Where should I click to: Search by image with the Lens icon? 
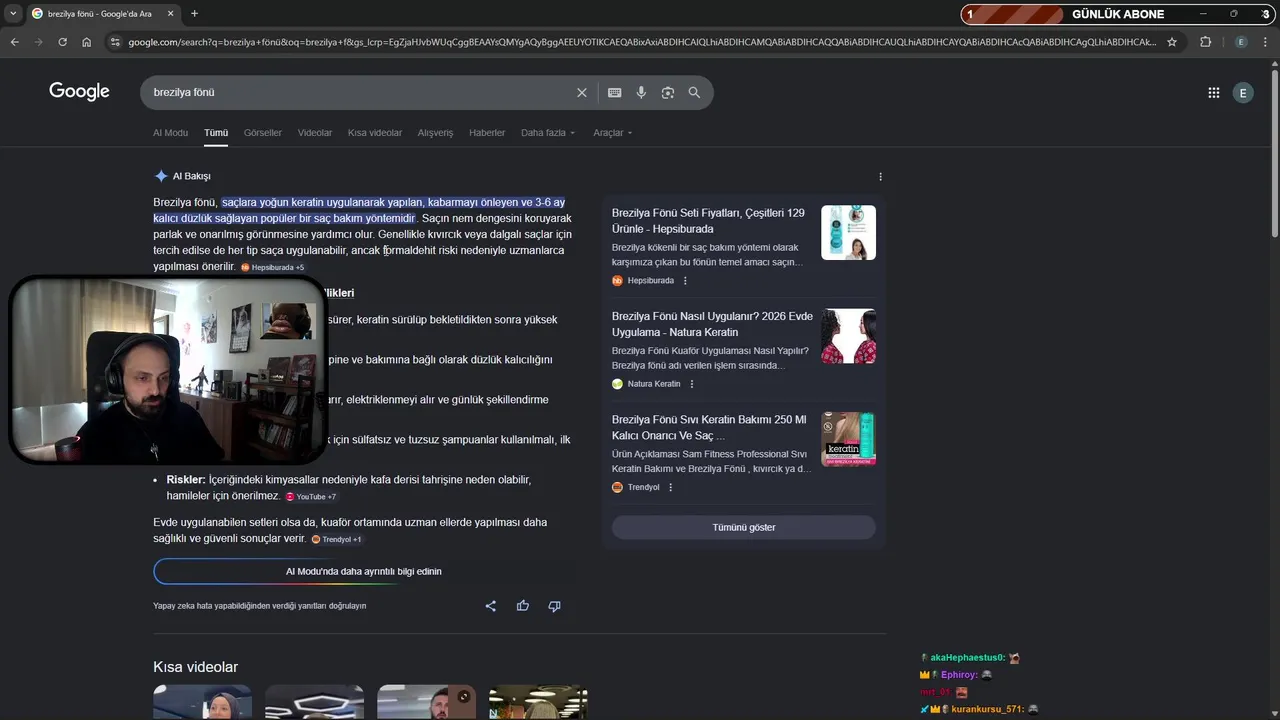[x=668, y=92]
